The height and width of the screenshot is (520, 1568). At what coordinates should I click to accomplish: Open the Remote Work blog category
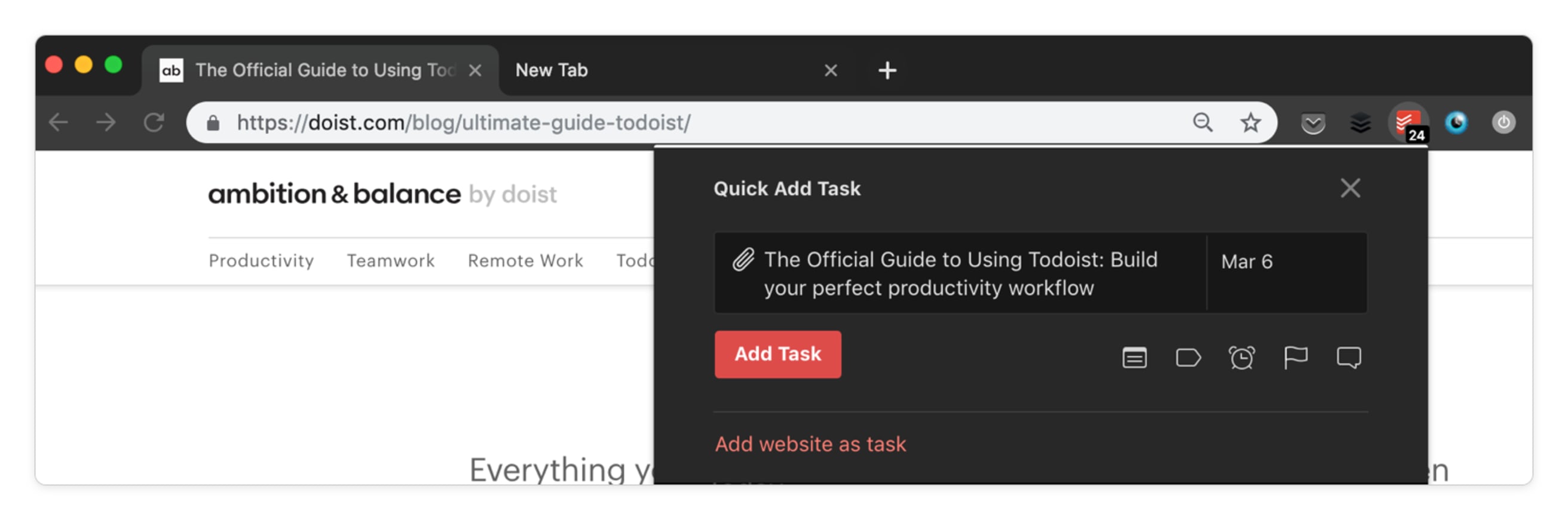click(x=525, y=261)
